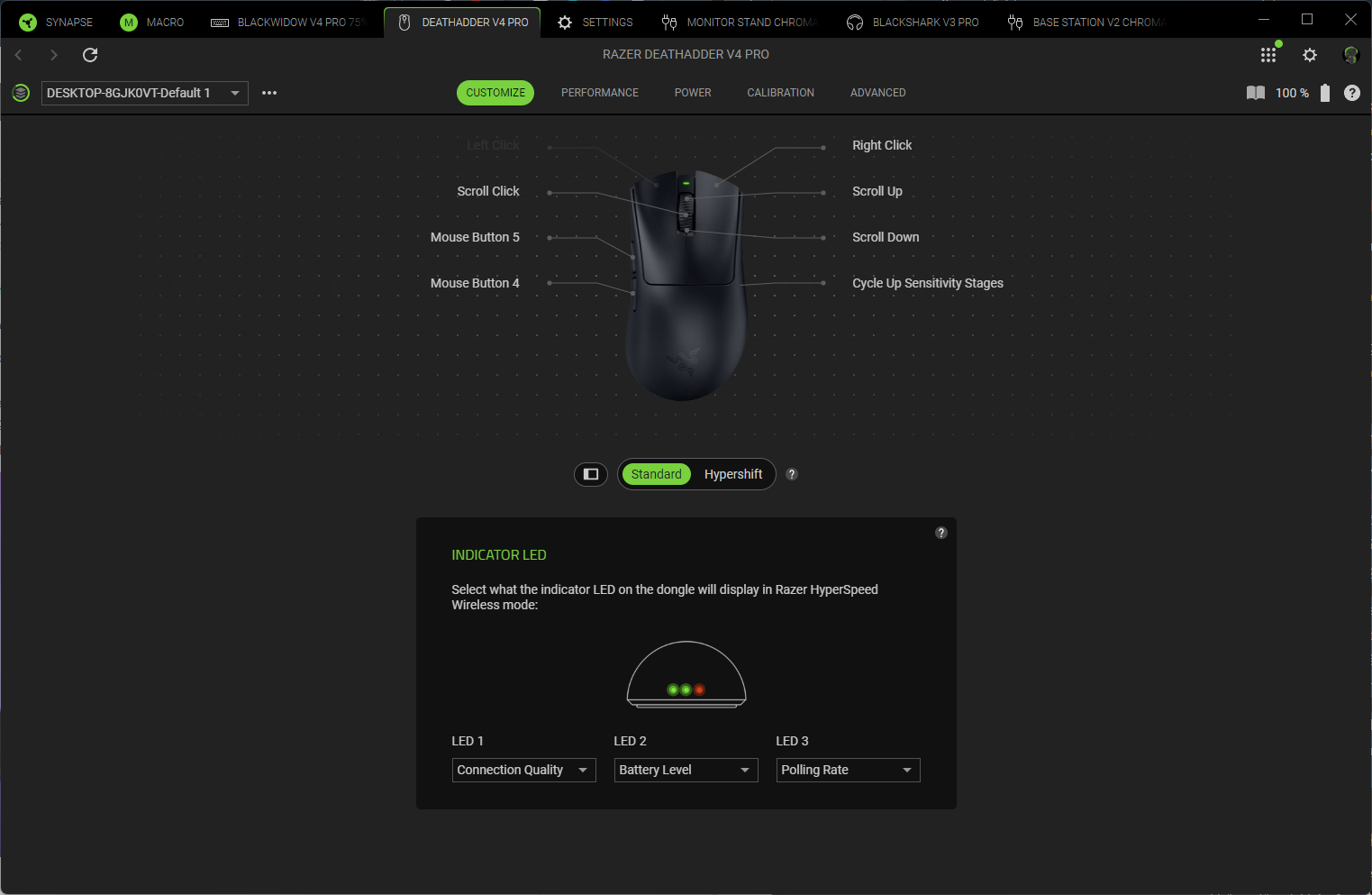The height and width of the screenshot is (895, 1372).
Task: Click the 100 % battery reading
Action: pos(1292,93)
